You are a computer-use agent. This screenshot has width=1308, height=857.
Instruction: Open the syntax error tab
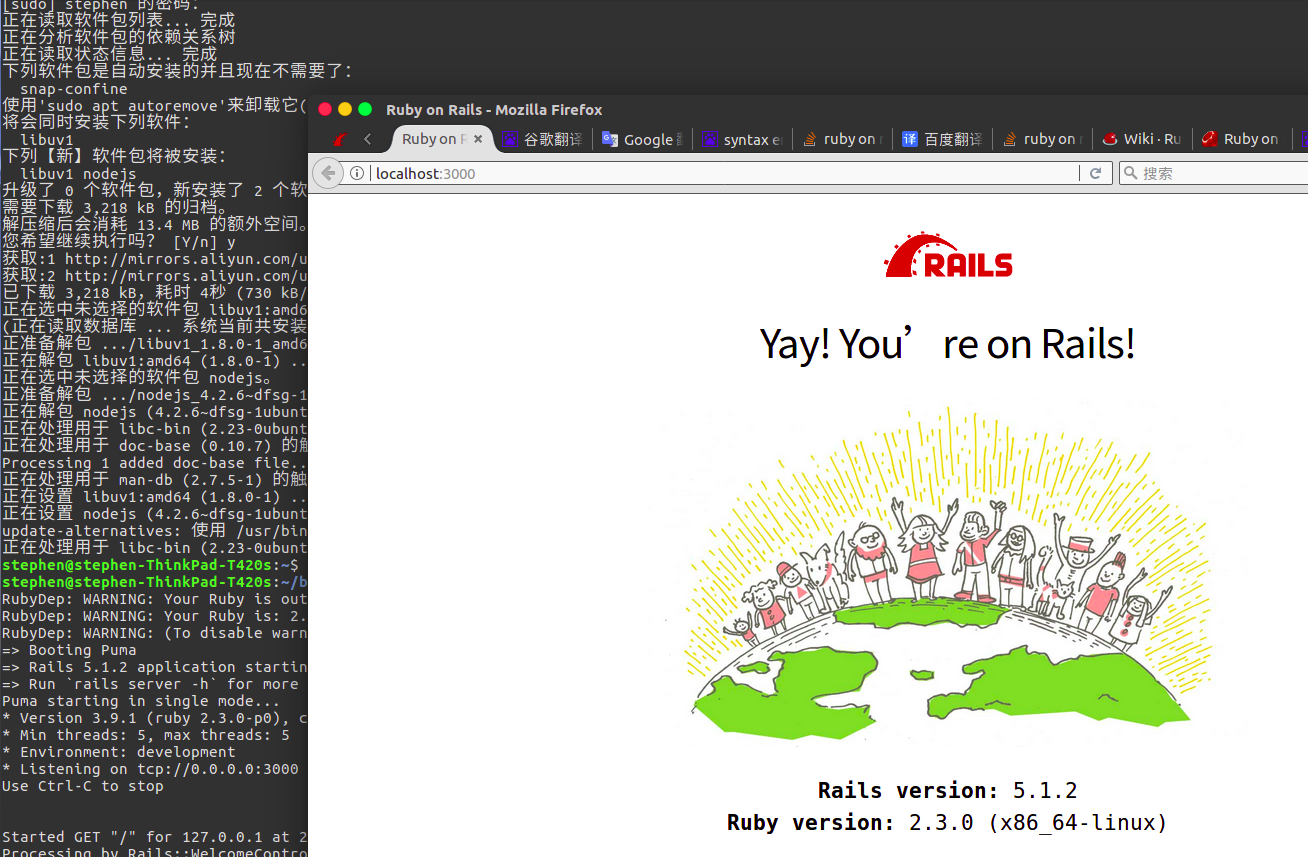tap(742, 139)
